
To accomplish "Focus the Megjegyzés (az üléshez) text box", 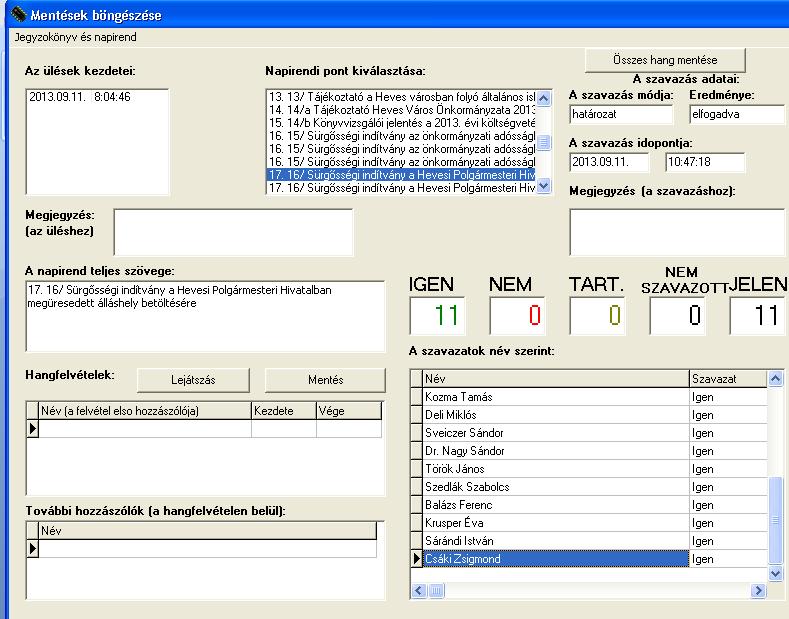I will [233, 233].
